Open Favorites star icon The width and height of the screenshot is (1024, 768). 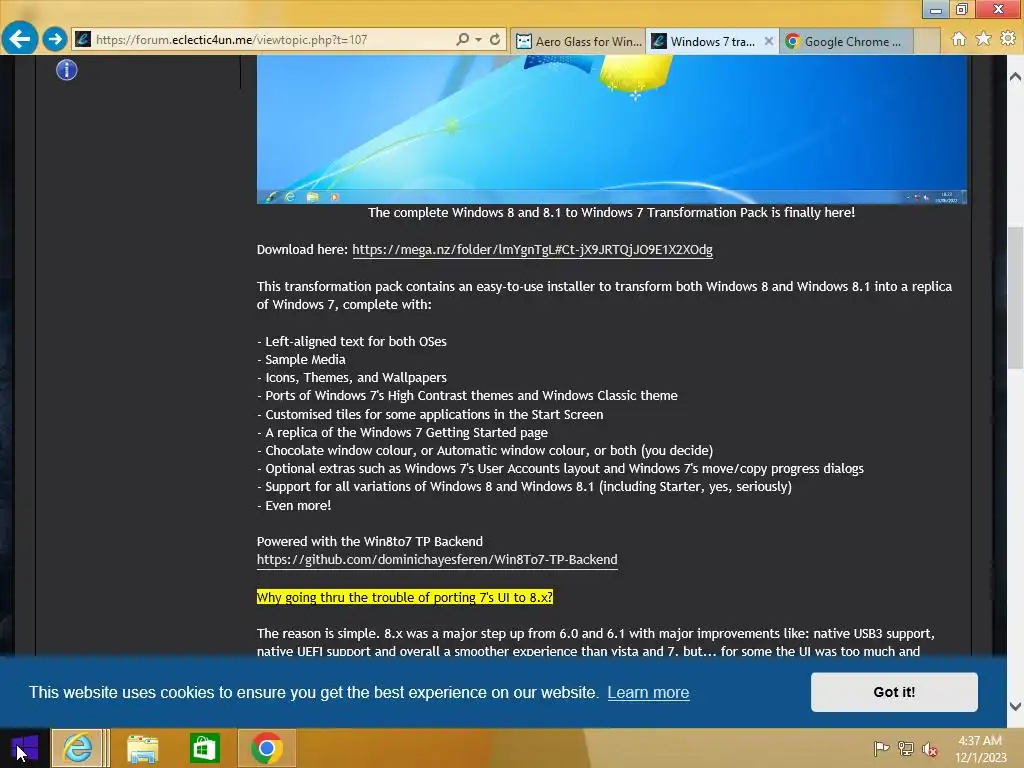pyautogui.click(x=983, y=39)
